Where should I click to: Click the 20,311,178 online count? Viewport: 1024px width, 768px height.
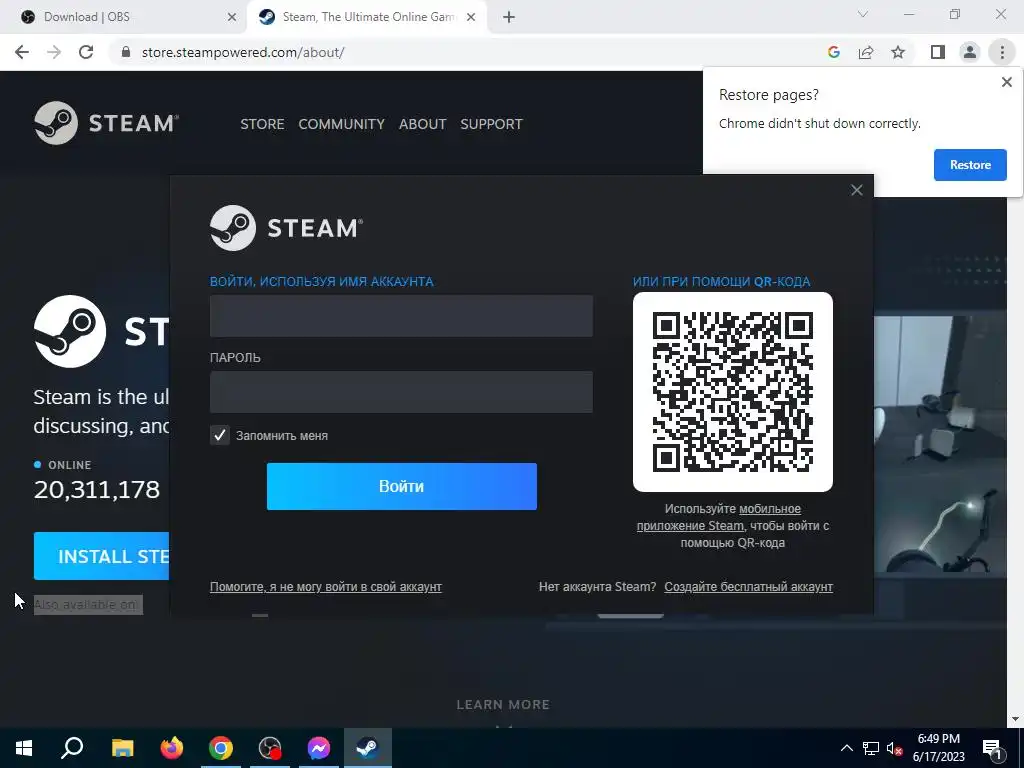[97, 490]
